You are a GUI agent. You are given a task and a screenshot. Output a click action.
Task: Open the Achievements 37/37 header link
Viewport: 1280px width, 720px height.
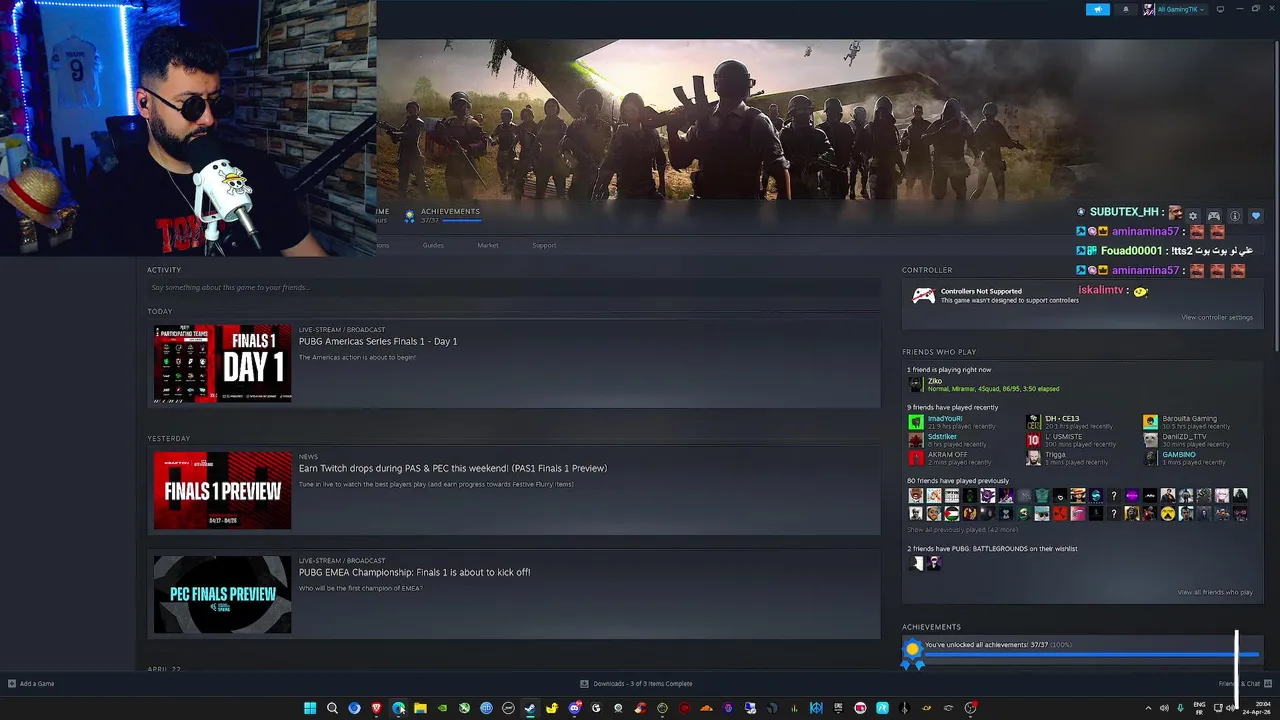coord(443,215)
